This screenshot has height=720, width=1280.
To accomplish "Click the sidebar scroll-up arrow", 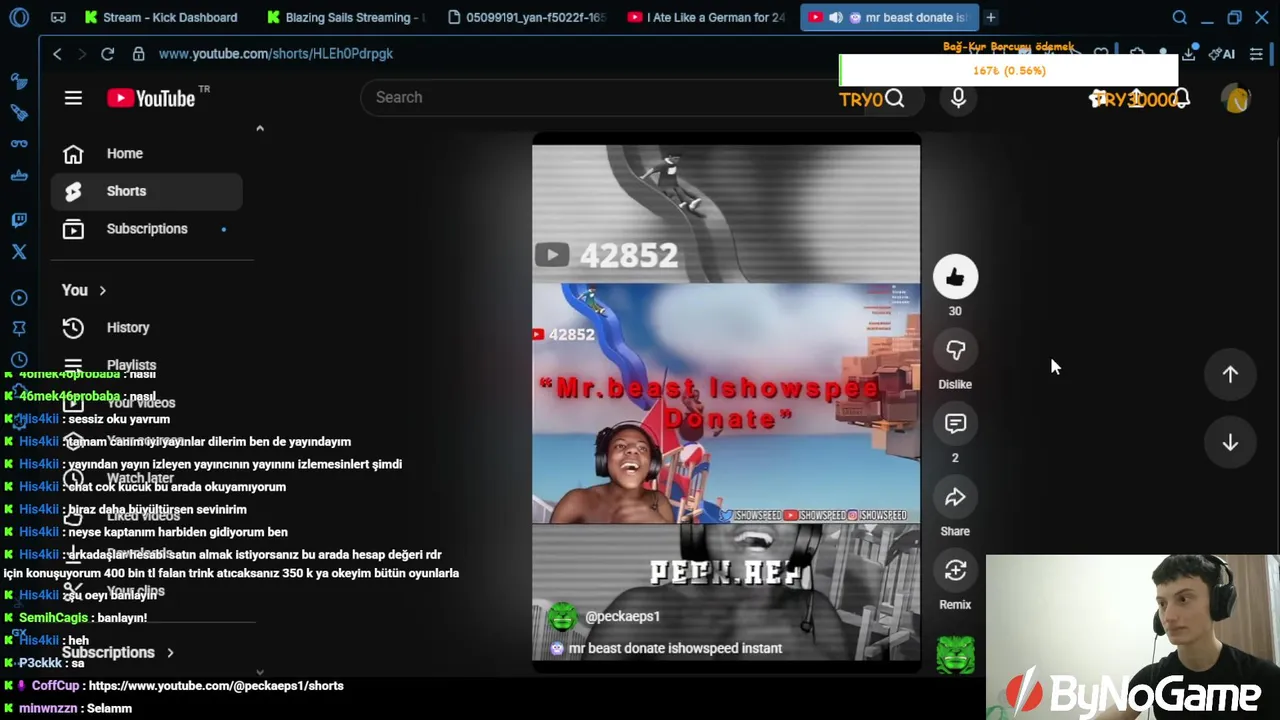I will click(260, 128).
